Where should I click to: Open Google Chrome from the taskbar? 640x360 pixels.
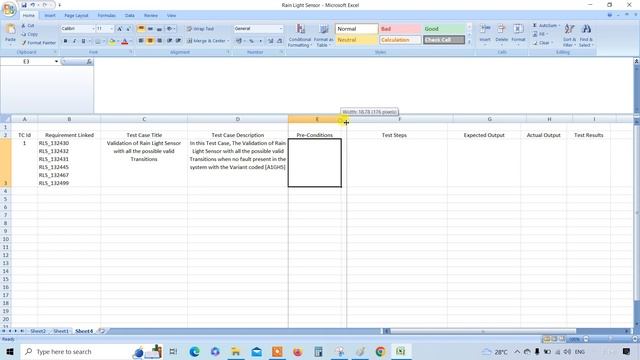coord(380,351)
